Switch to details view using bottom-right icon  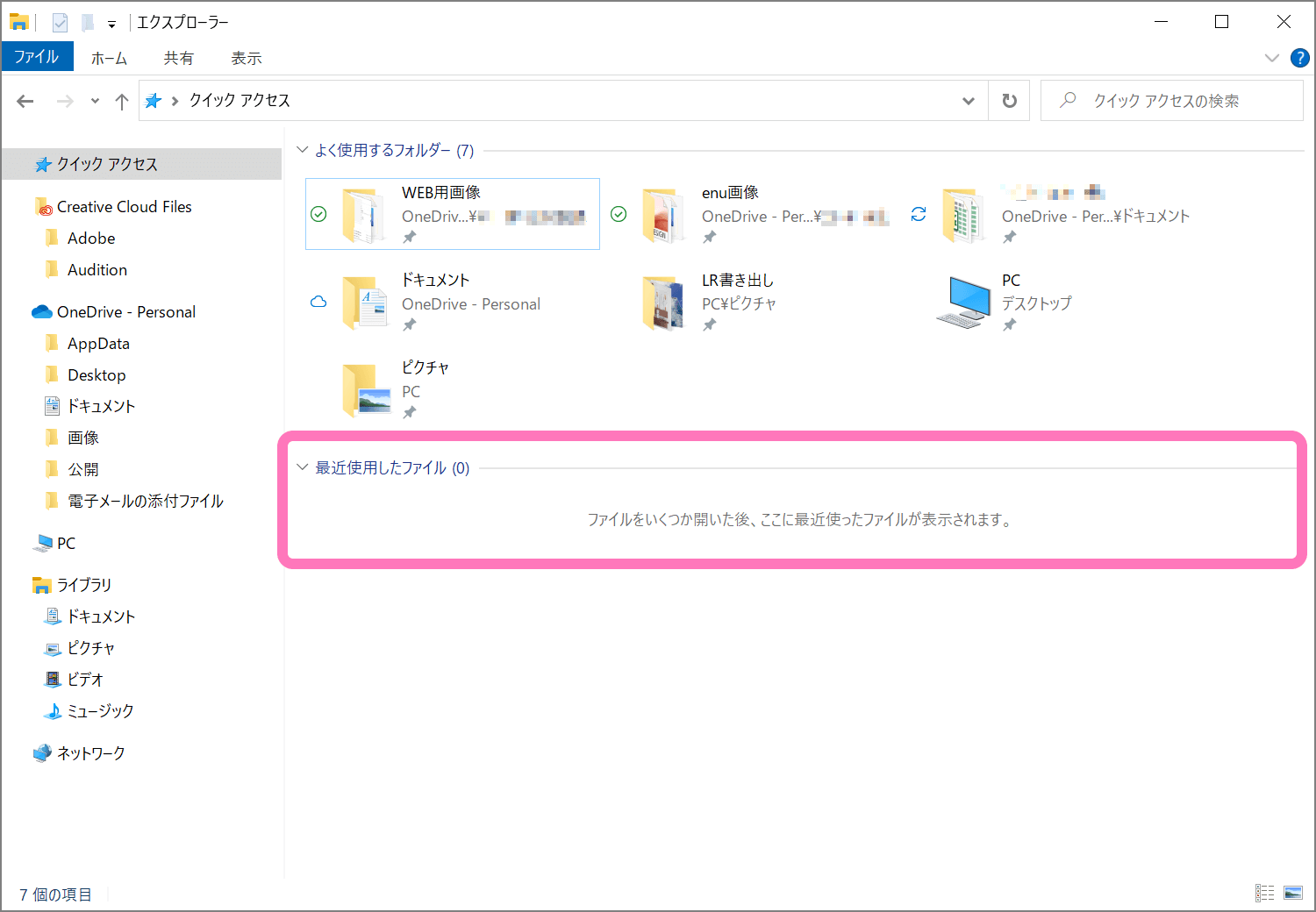click(1266, 892)
